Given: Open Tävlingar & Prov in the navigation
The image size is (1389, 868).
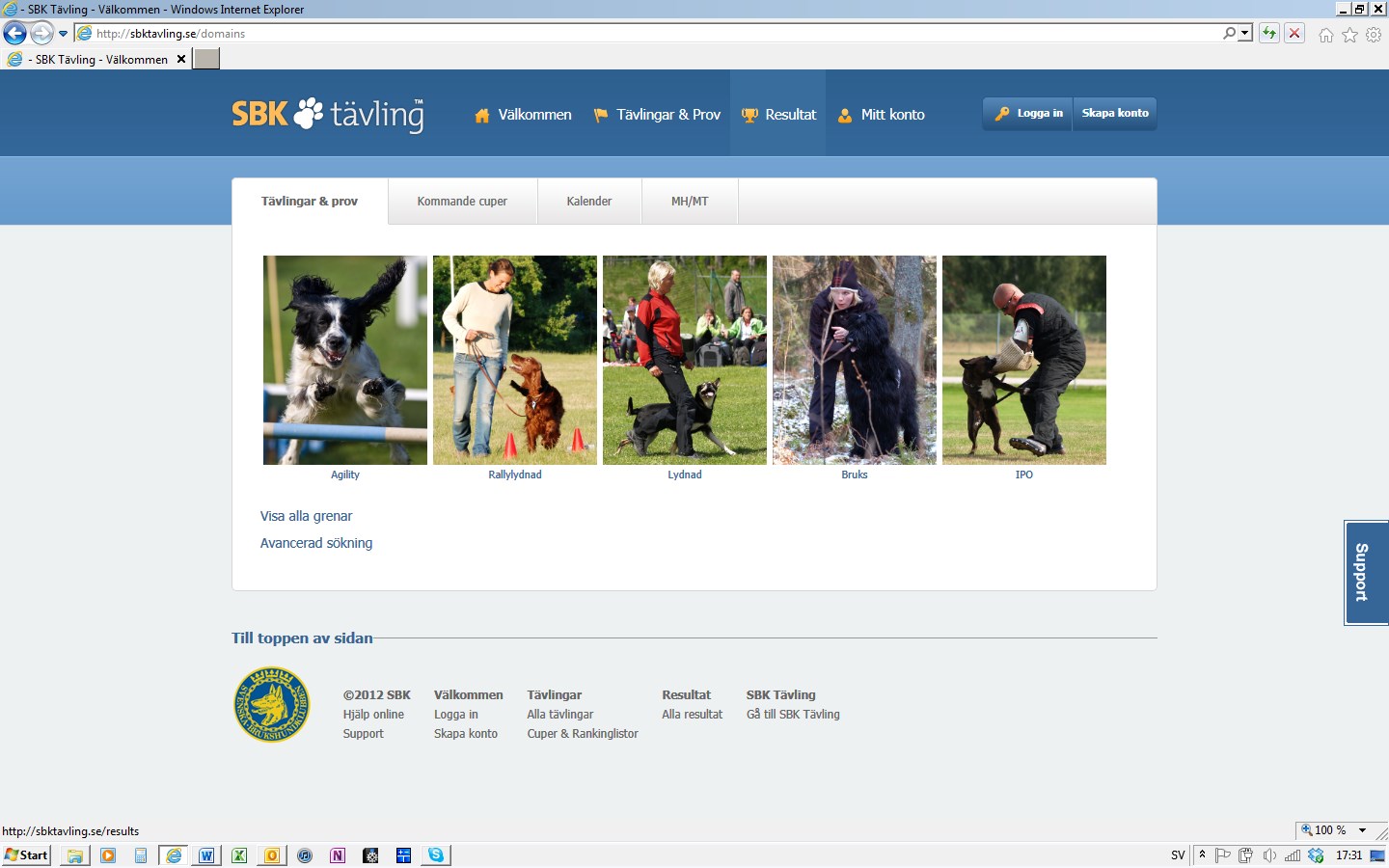Looking at the screenshot, I should click(657, 115).
